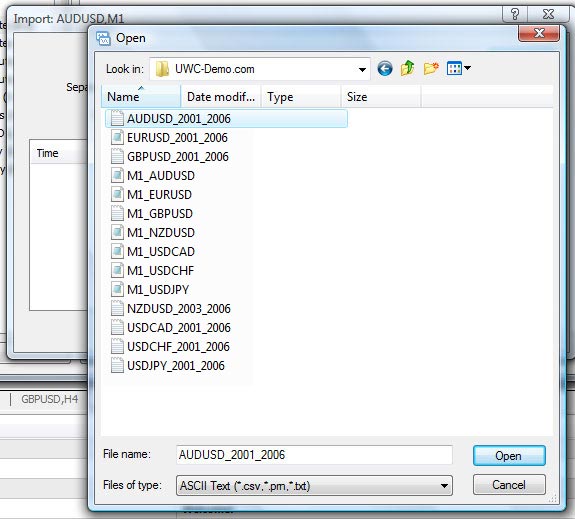
Task: Sort files by Date modified column
Action: pos(221,96)
